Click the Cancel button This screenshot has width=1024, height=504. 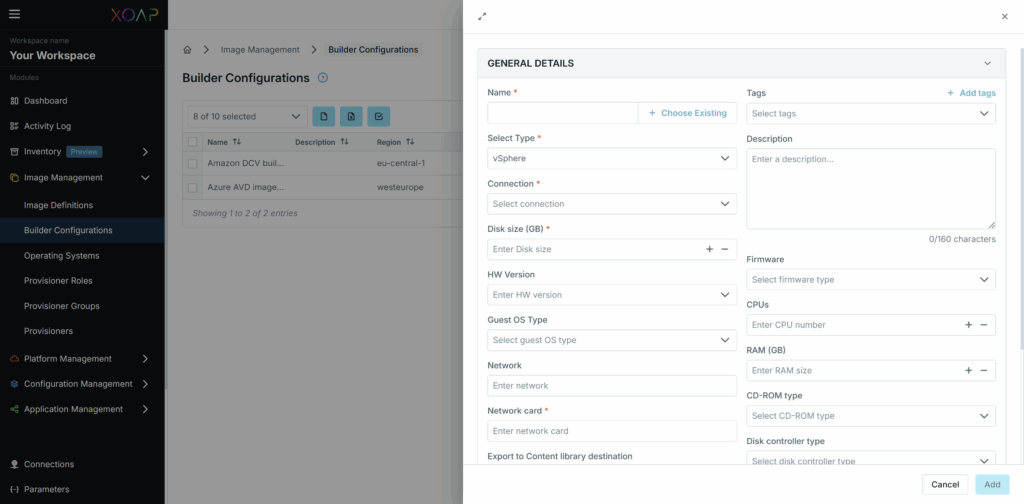(945, 484)
